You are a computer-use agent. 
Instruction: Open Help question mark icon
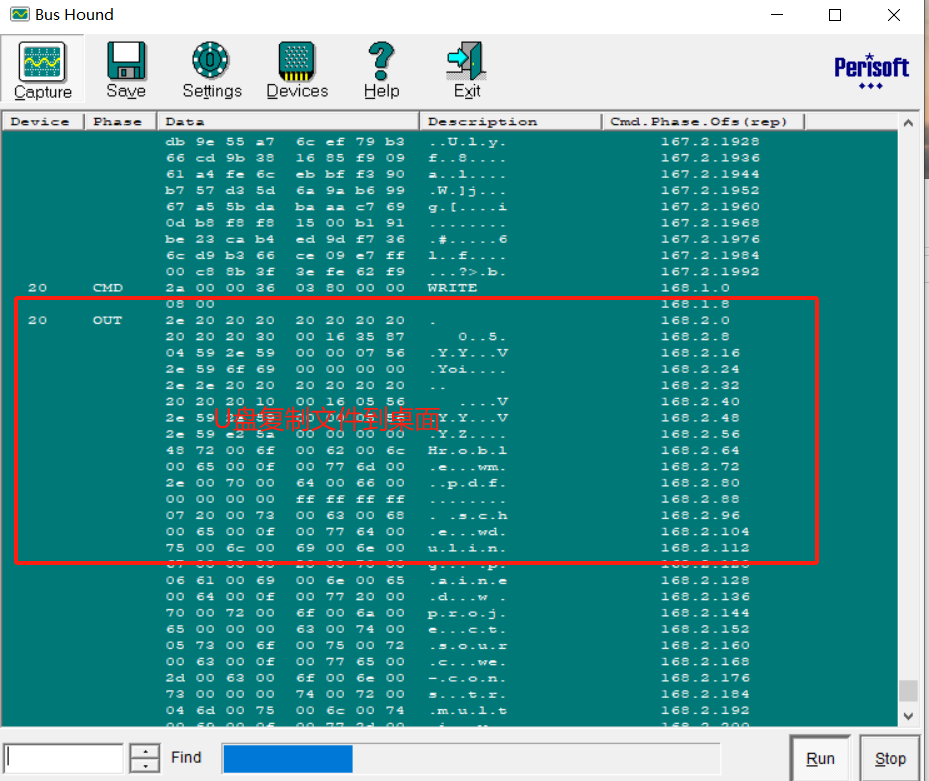(x=382, y=60)
